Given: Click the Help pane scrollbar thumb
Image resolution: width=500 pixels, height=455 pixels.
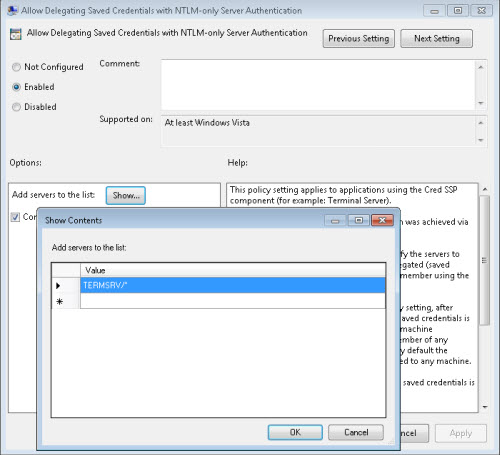Looking at the screenshot, I should pos(485,260).
